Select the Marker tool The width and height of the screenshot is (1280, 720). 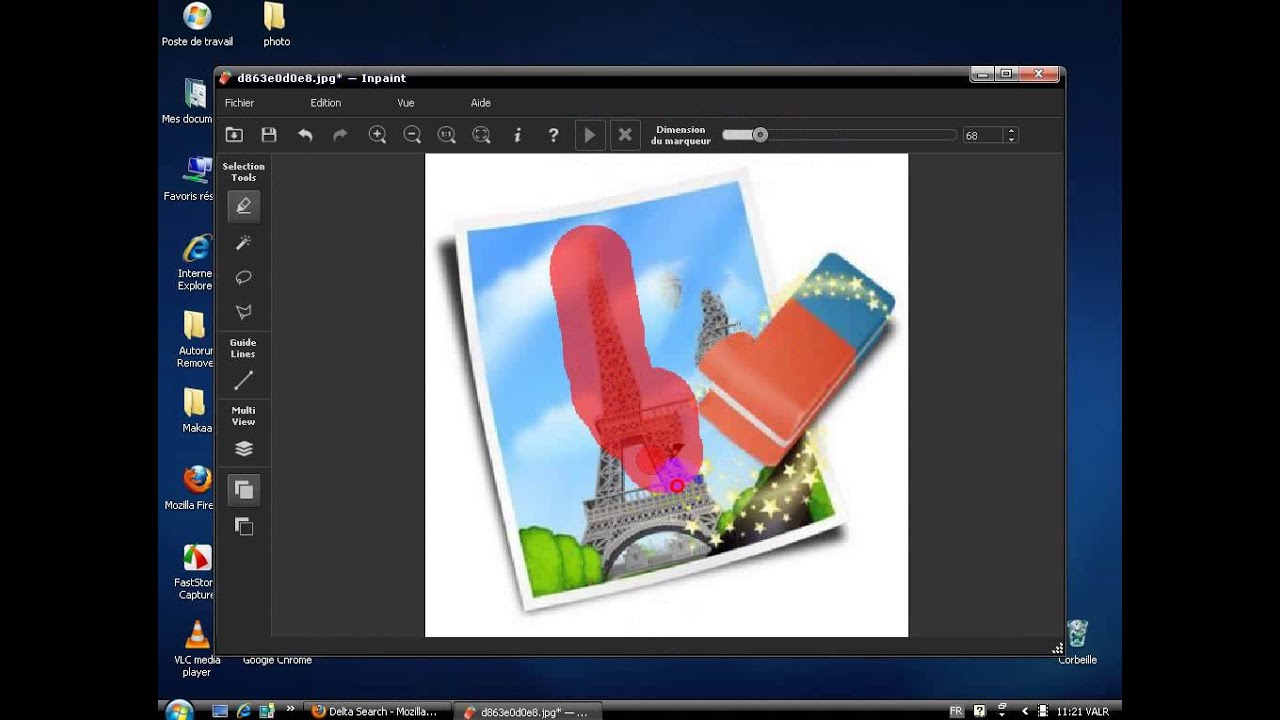click(x=243, y=206)
